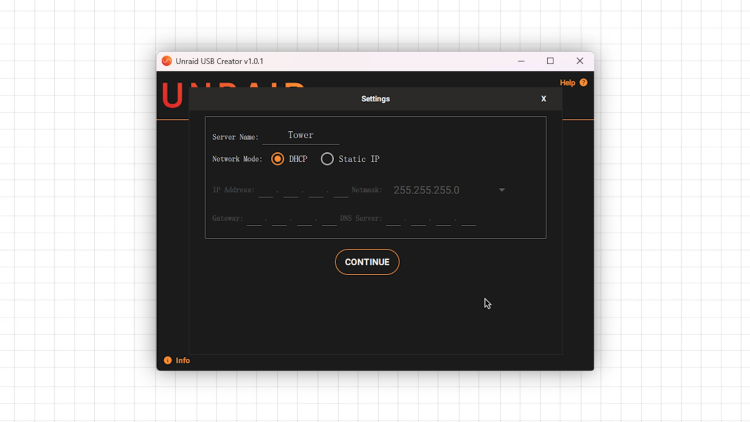Click the Server Name field showing Tower
750x422 pixels.
point(301,135)
